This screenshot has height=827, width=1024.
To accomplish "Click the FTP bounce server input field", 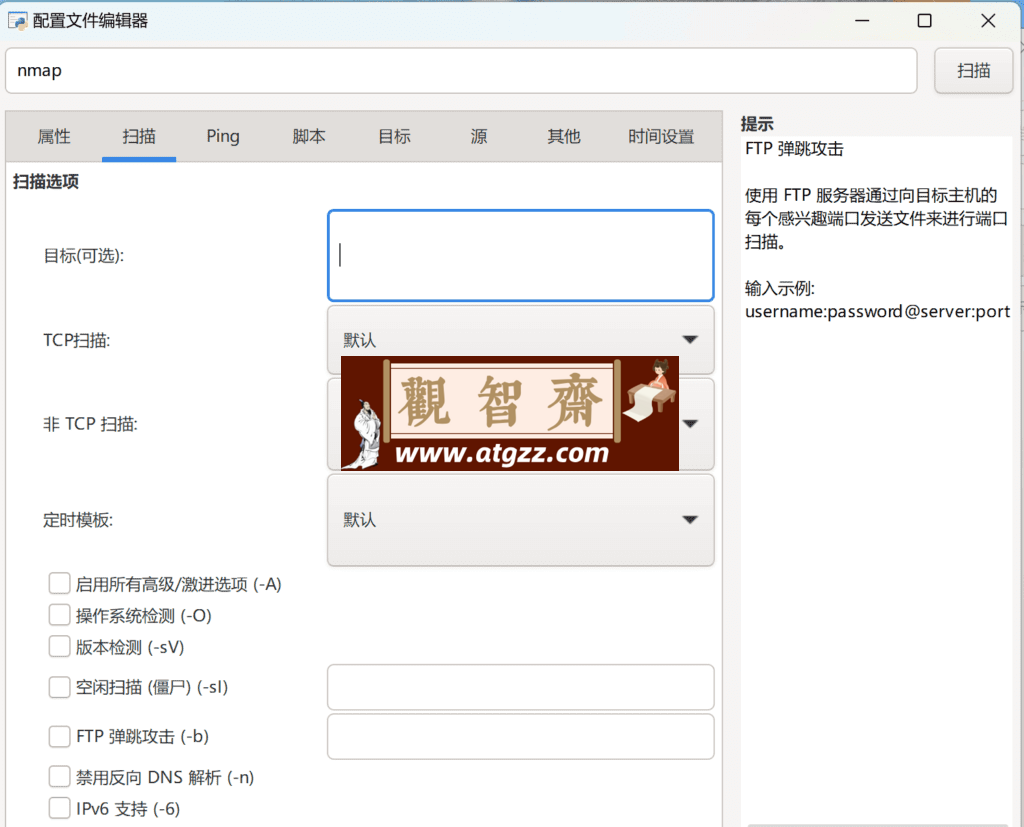I will 520,737.
